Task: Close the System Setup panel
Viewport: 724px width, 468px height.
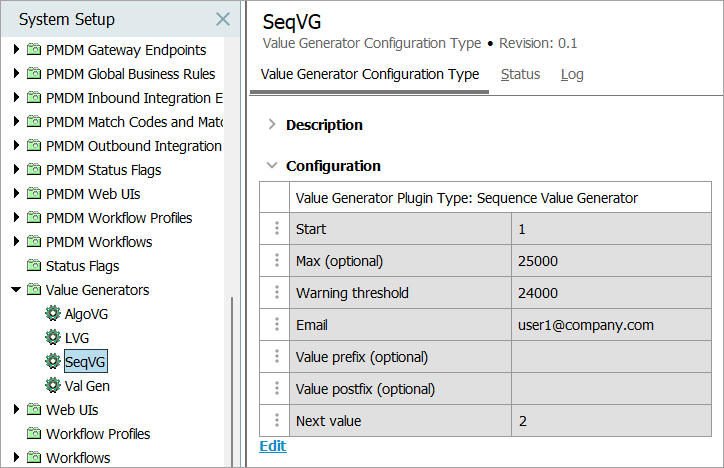Action: (223, 20)
